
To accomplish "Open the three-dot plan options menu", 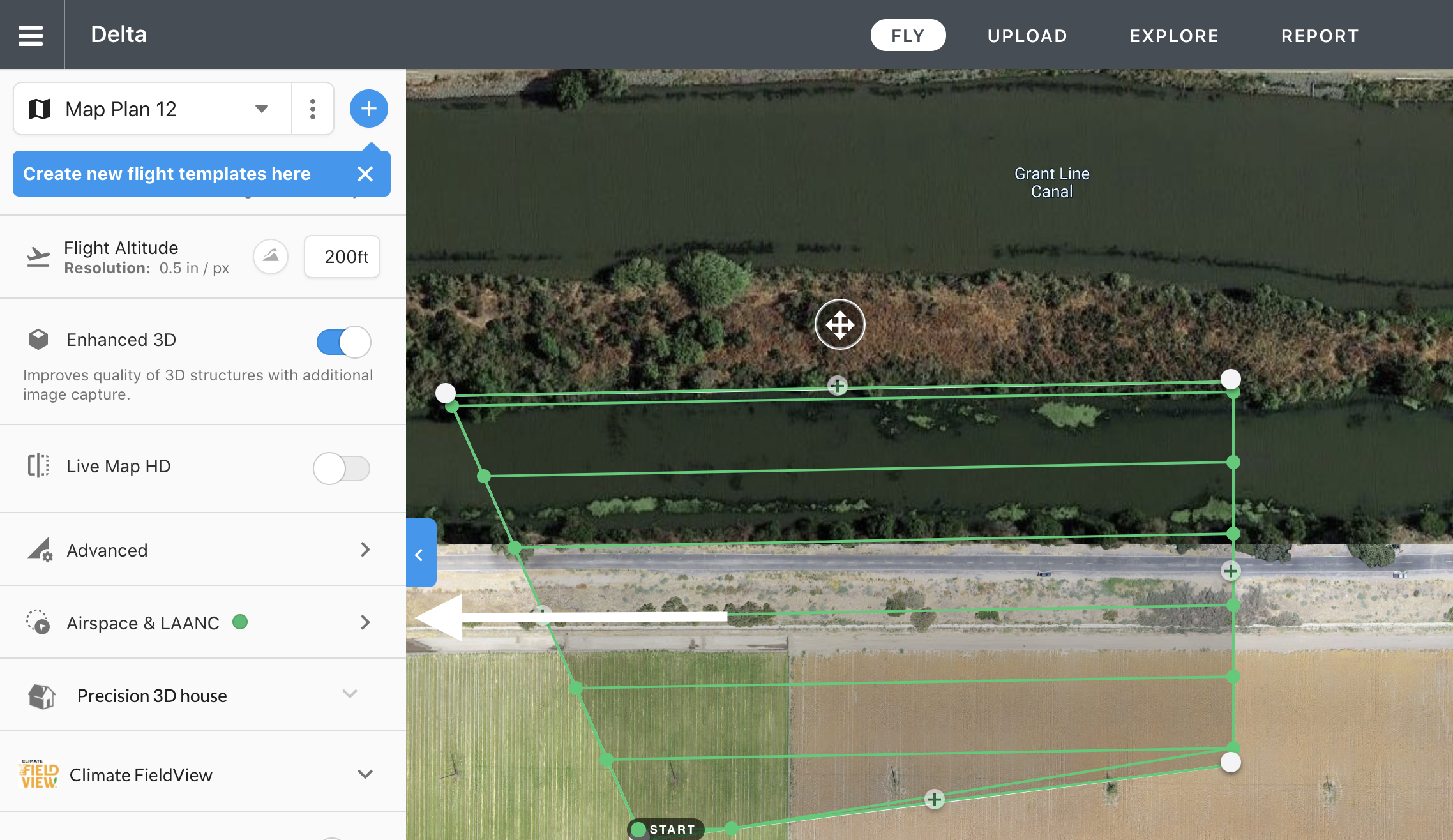I will 312,109.
